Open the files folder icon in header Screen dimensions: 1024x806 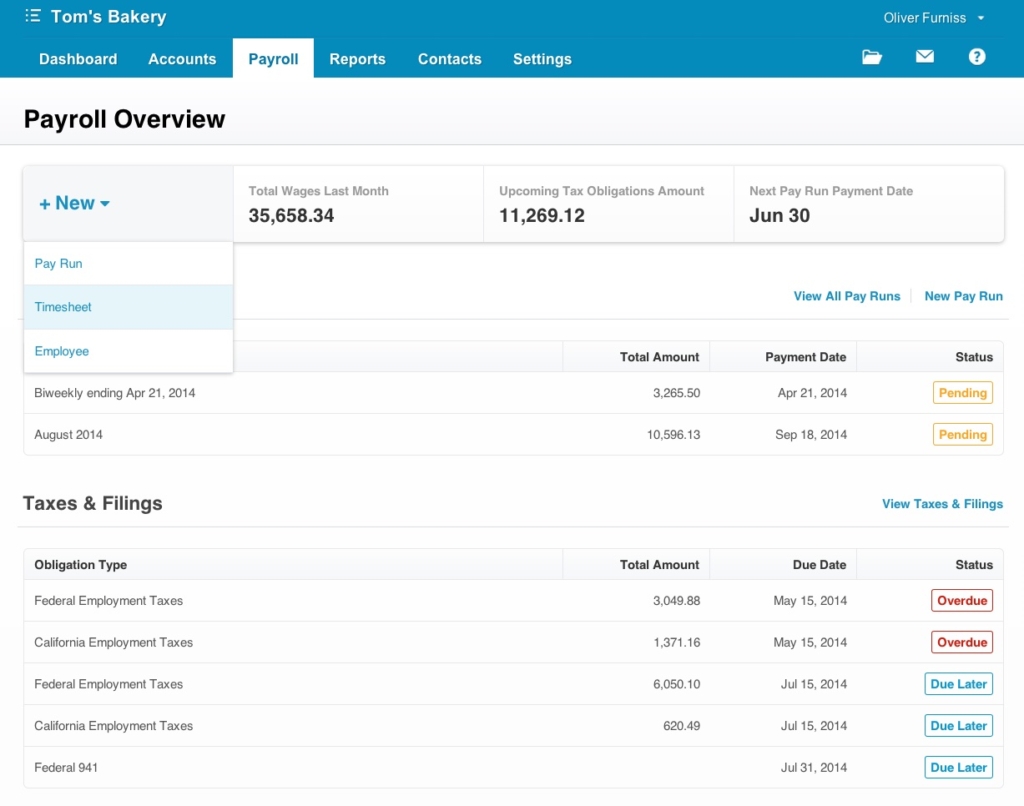tap(871, 57)
